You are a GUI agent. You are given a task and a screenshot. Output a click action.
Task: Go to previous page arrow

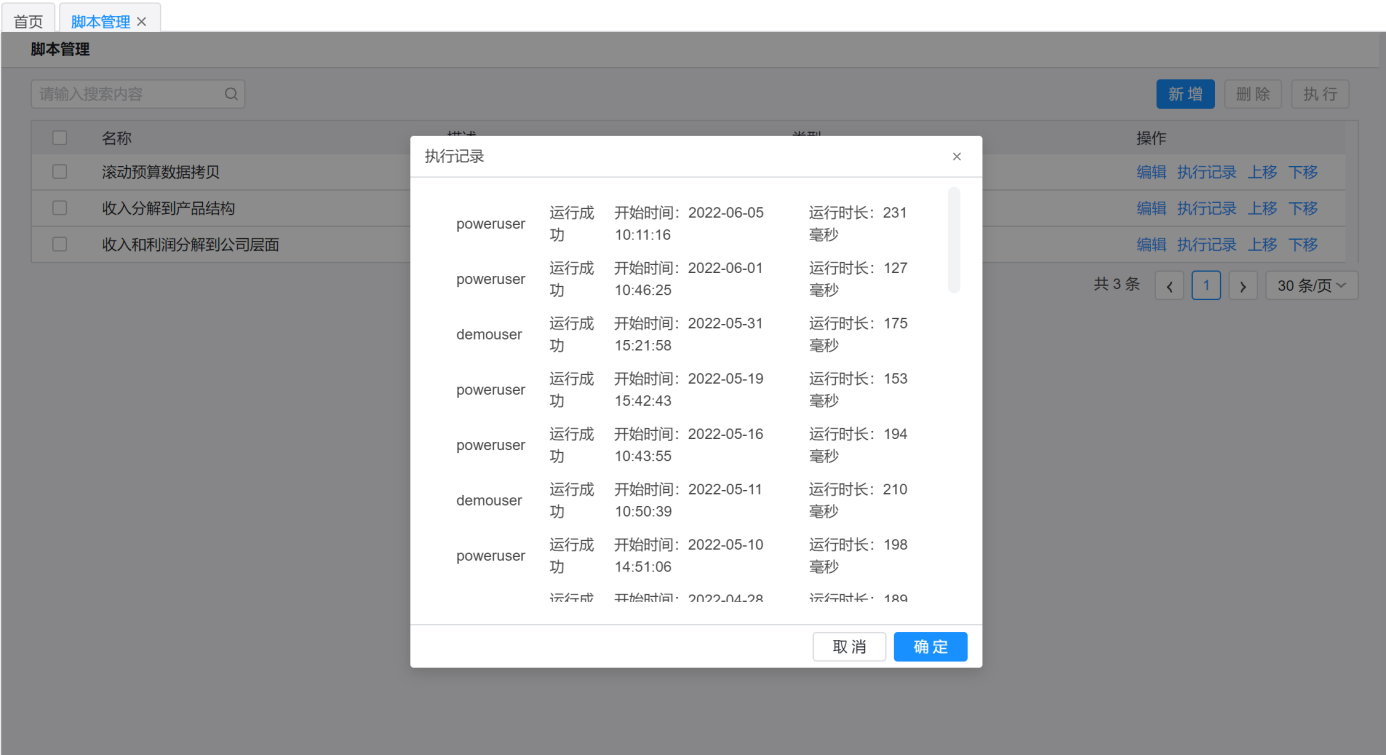coord(1169,286)
